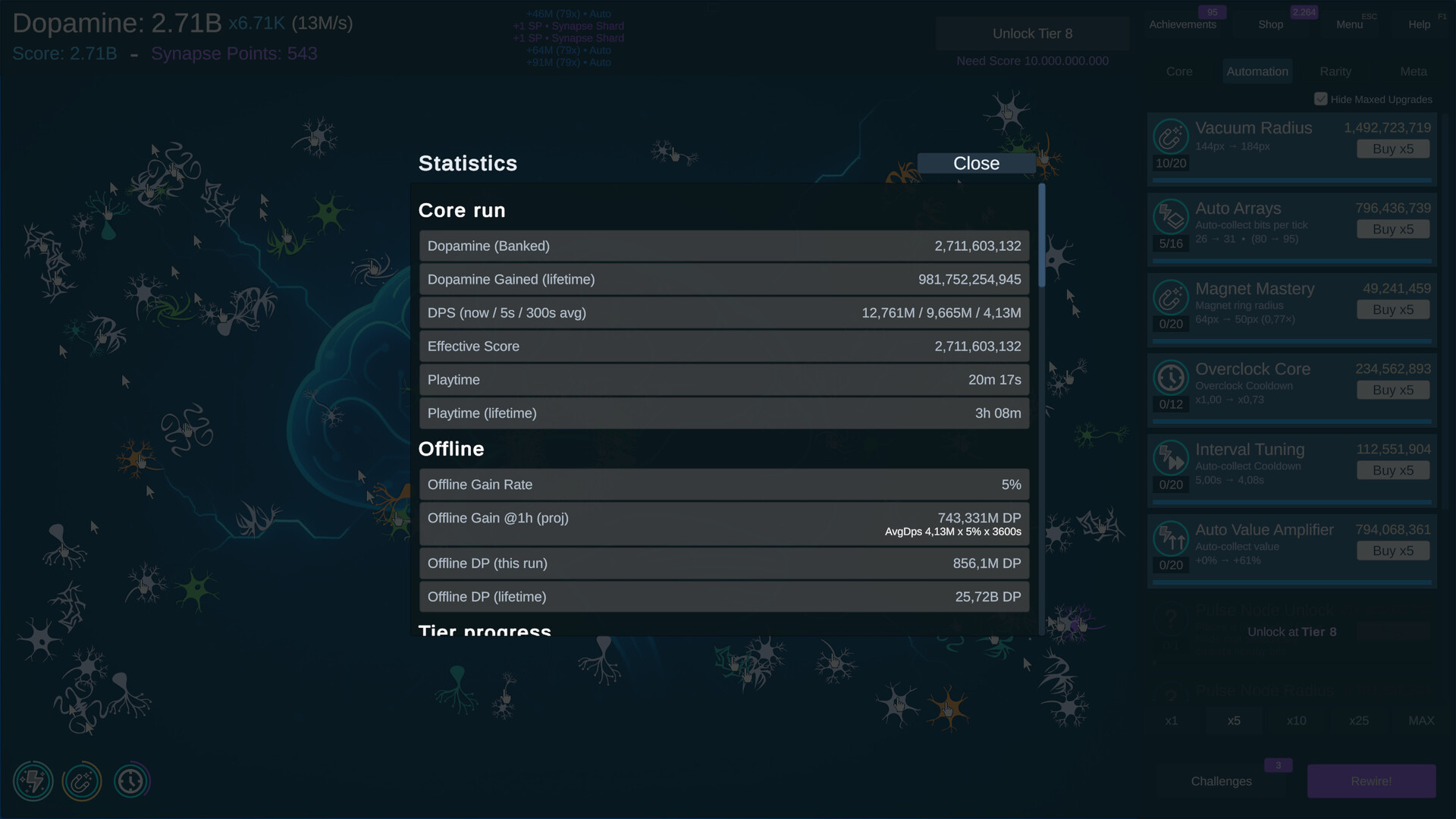The image size is (1456, 819).
Task: Activate the overclock timer ability bottom-left
Action: (x=132, y=780)
